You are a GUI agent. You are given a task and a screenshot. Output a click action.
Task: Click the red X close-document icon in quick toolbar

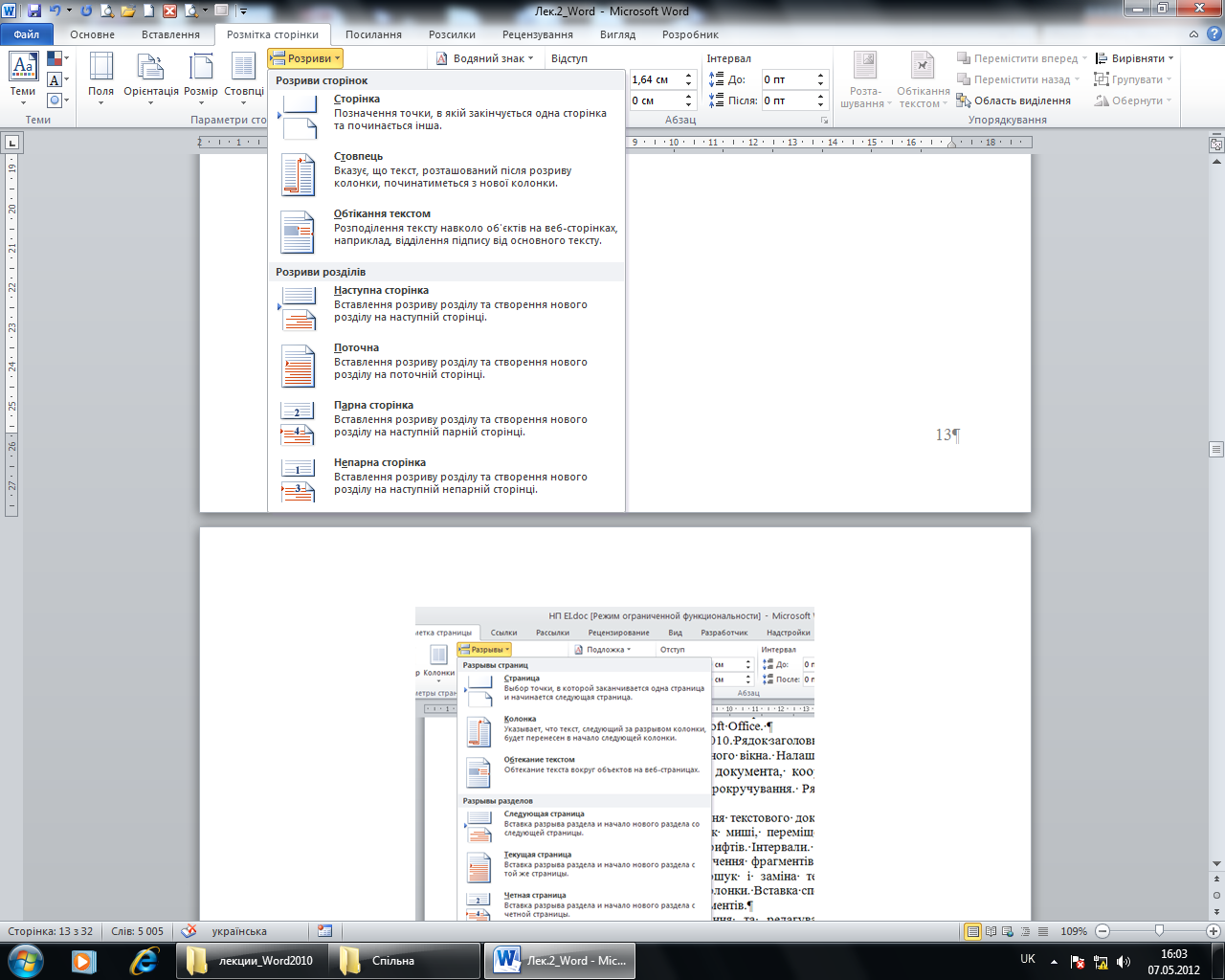click(x=169, y=11)
